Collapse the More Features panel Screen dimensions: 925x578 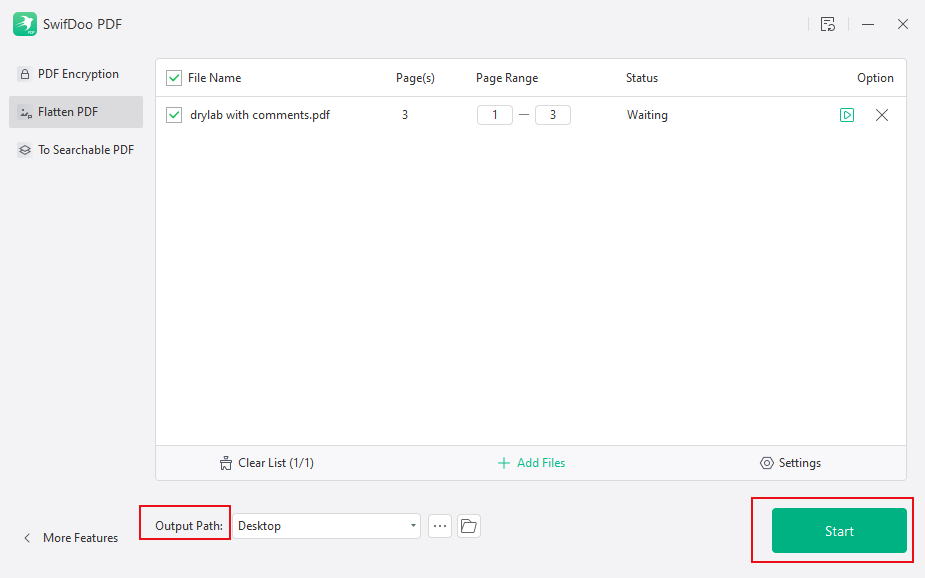27,537
